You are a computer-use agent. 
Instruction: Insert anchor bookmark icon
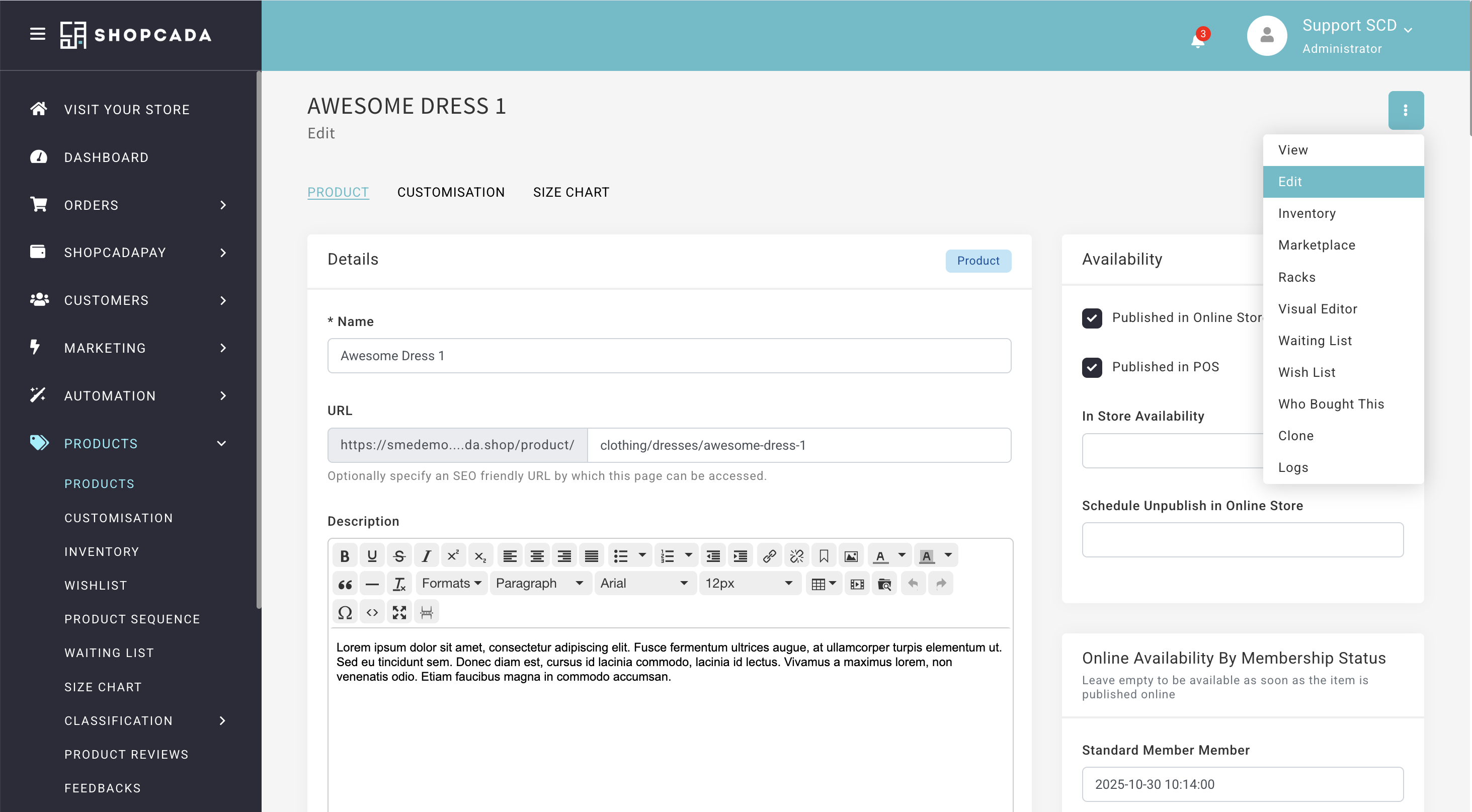824,555
